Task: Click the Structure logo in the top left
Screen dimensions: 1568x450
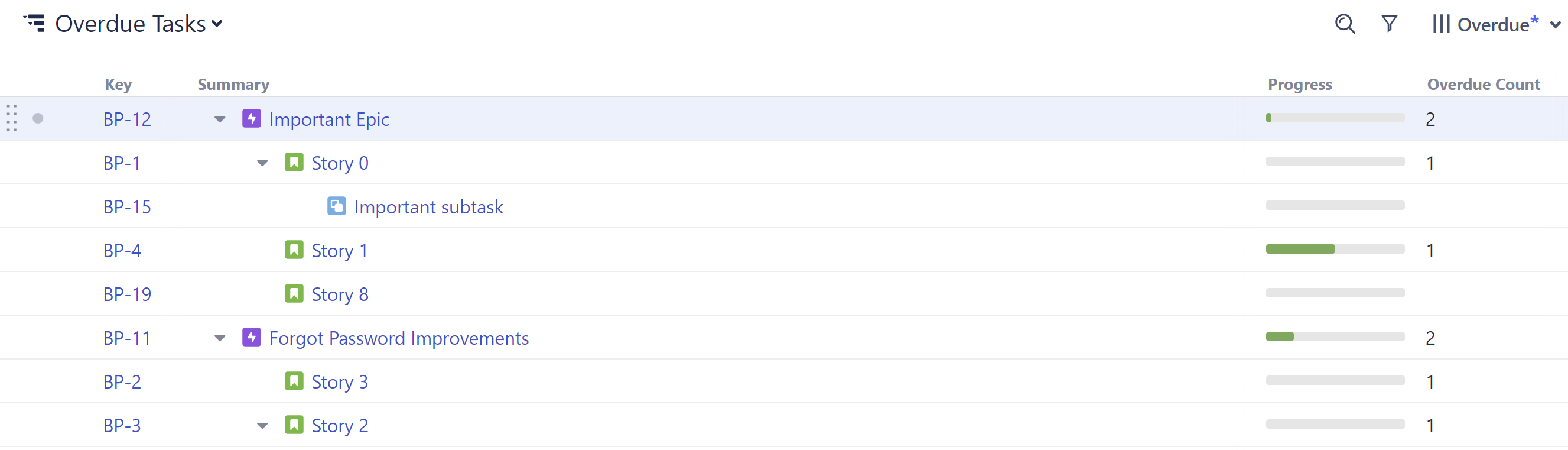Action: (35, 22)
